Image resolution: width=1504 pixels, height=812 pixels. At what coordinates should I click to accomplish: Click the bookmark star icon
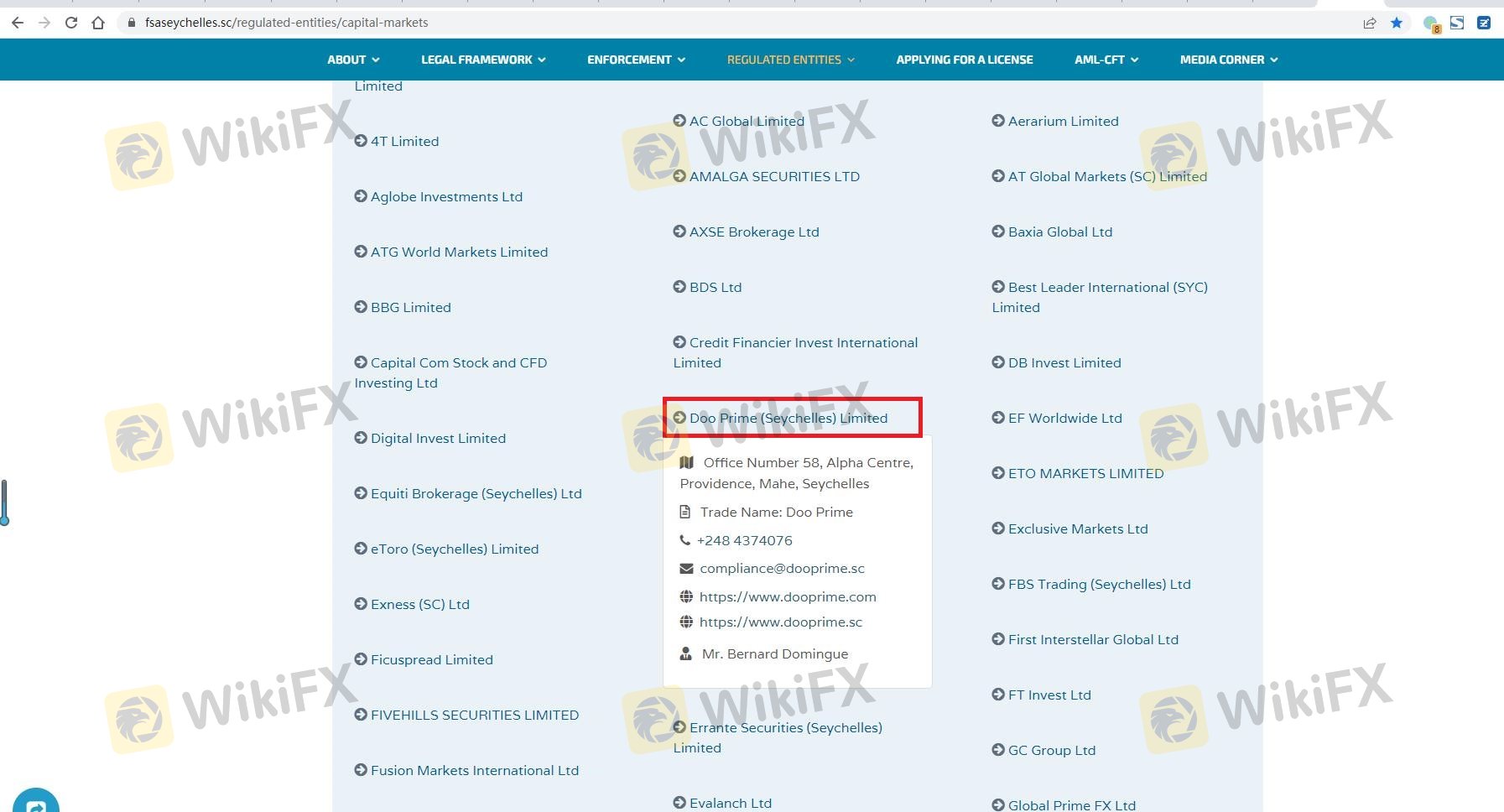pyautogui.click(x=1397, y=23)
